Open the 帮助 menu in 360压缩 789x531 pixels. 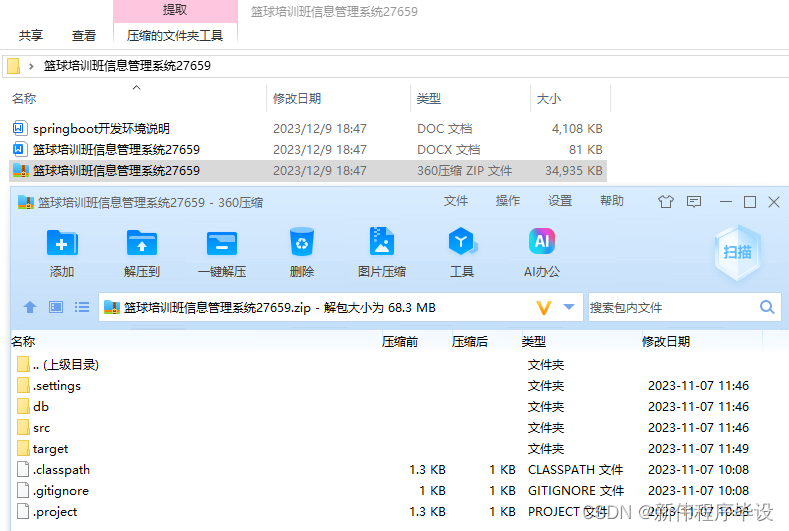[x=612, y=201]
